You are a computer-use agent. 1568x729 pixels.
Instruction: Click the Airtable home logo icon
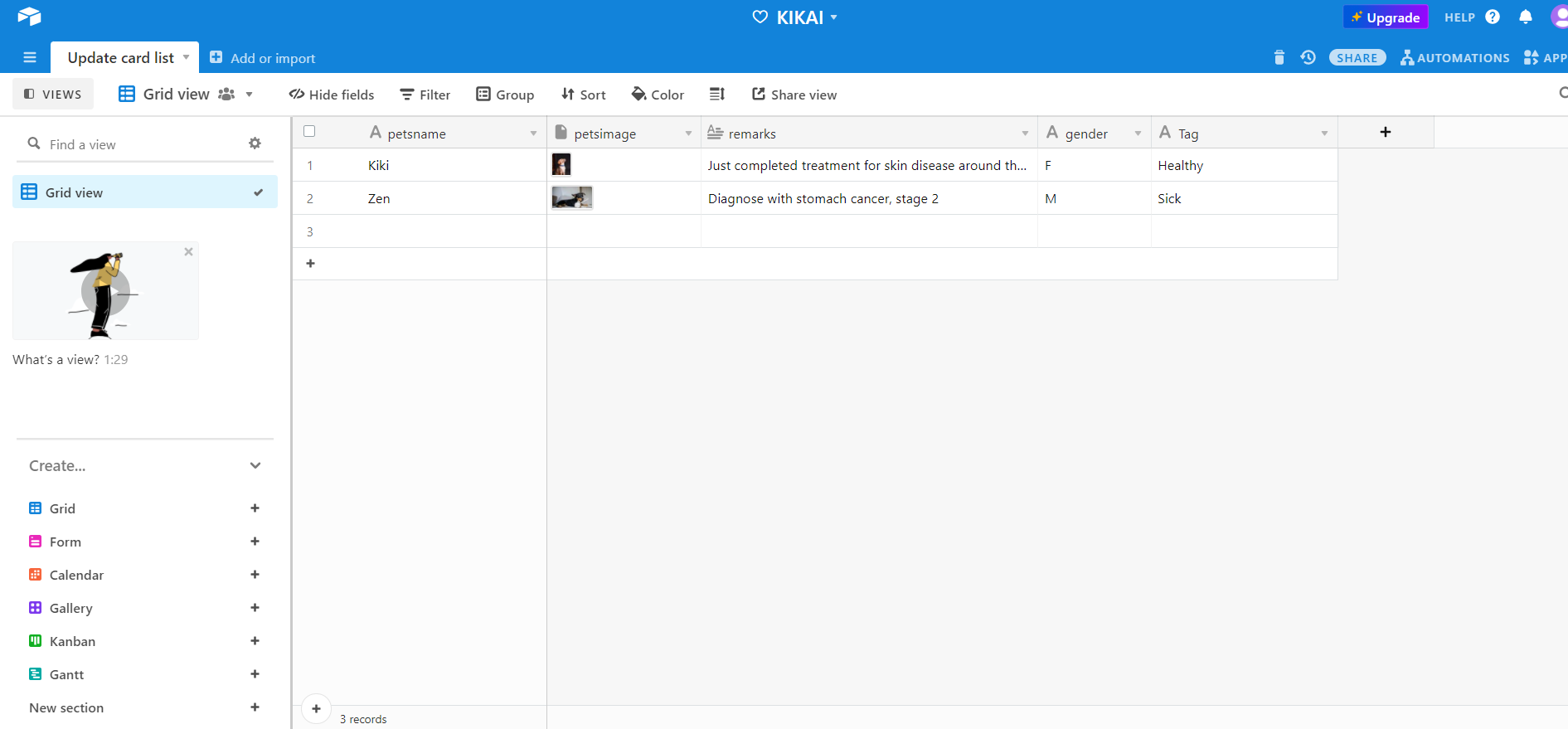click(x=29, y=17)
